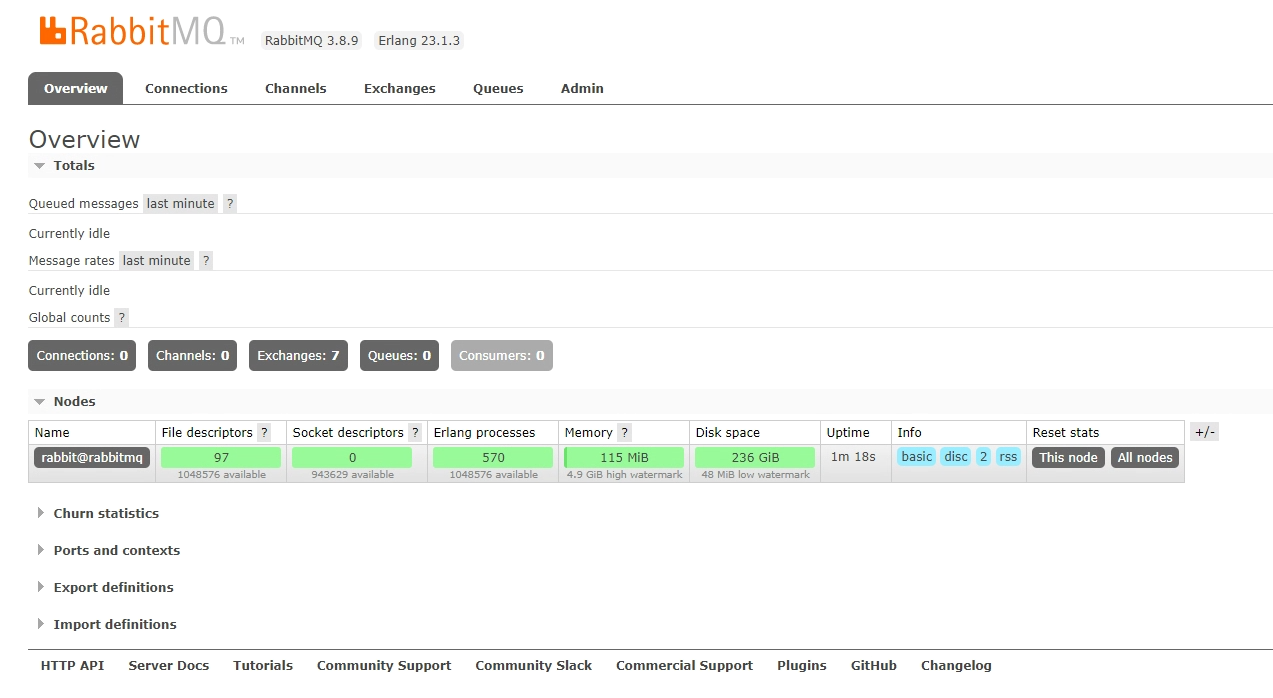This screenshot has width=1273, height=698.
Task: Click the 'Name' column header
Action: [52, 432]
